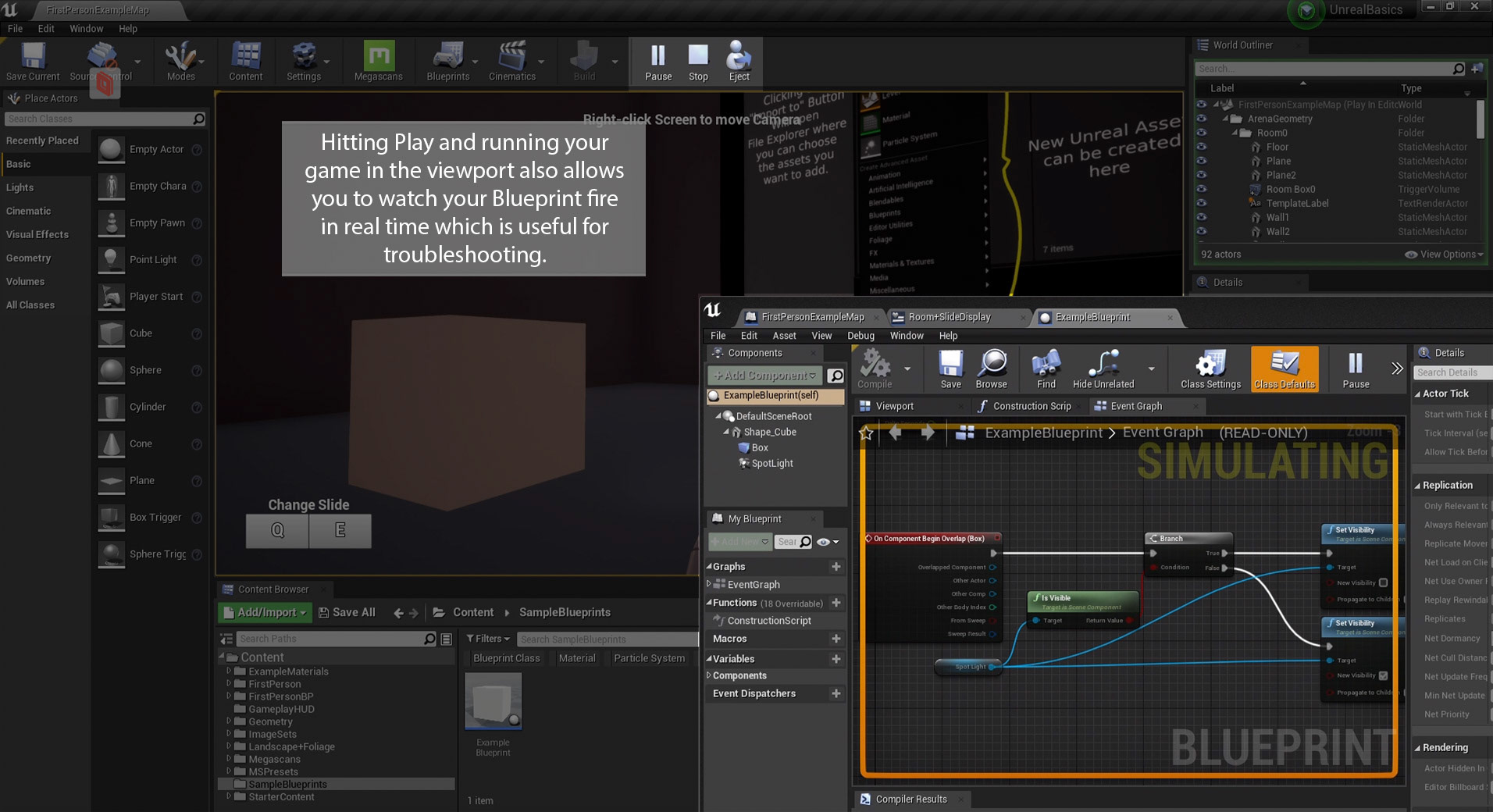
Task: Click the Q change slide button
Action: [277, 530]
